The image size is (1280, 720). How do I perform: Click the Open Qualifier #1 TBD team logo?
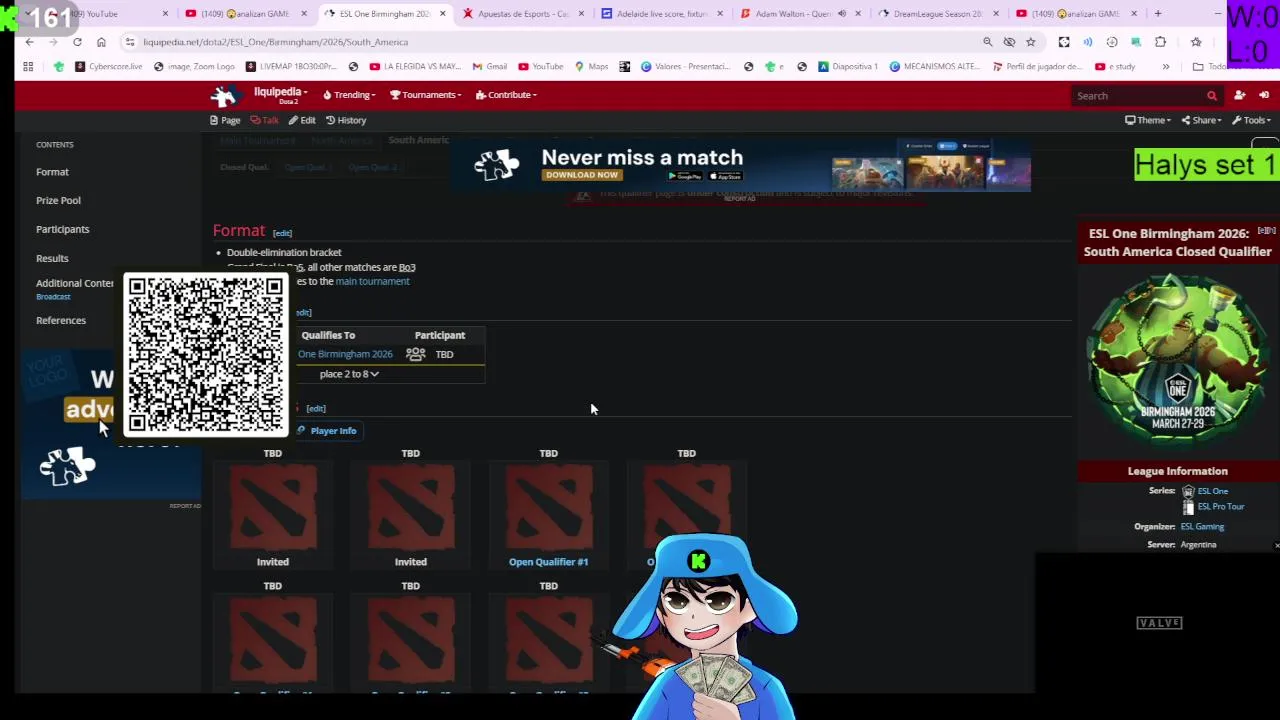click(548, 508)
